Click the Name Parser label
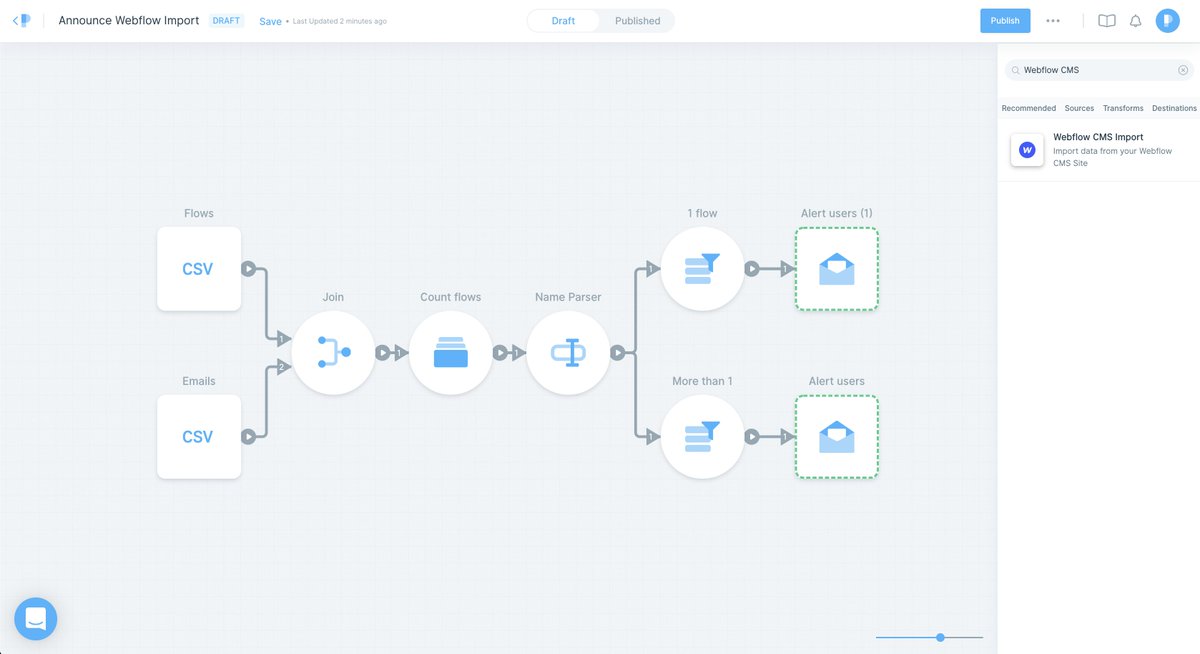Screen dimensions: 1200x654 (568, 297)
